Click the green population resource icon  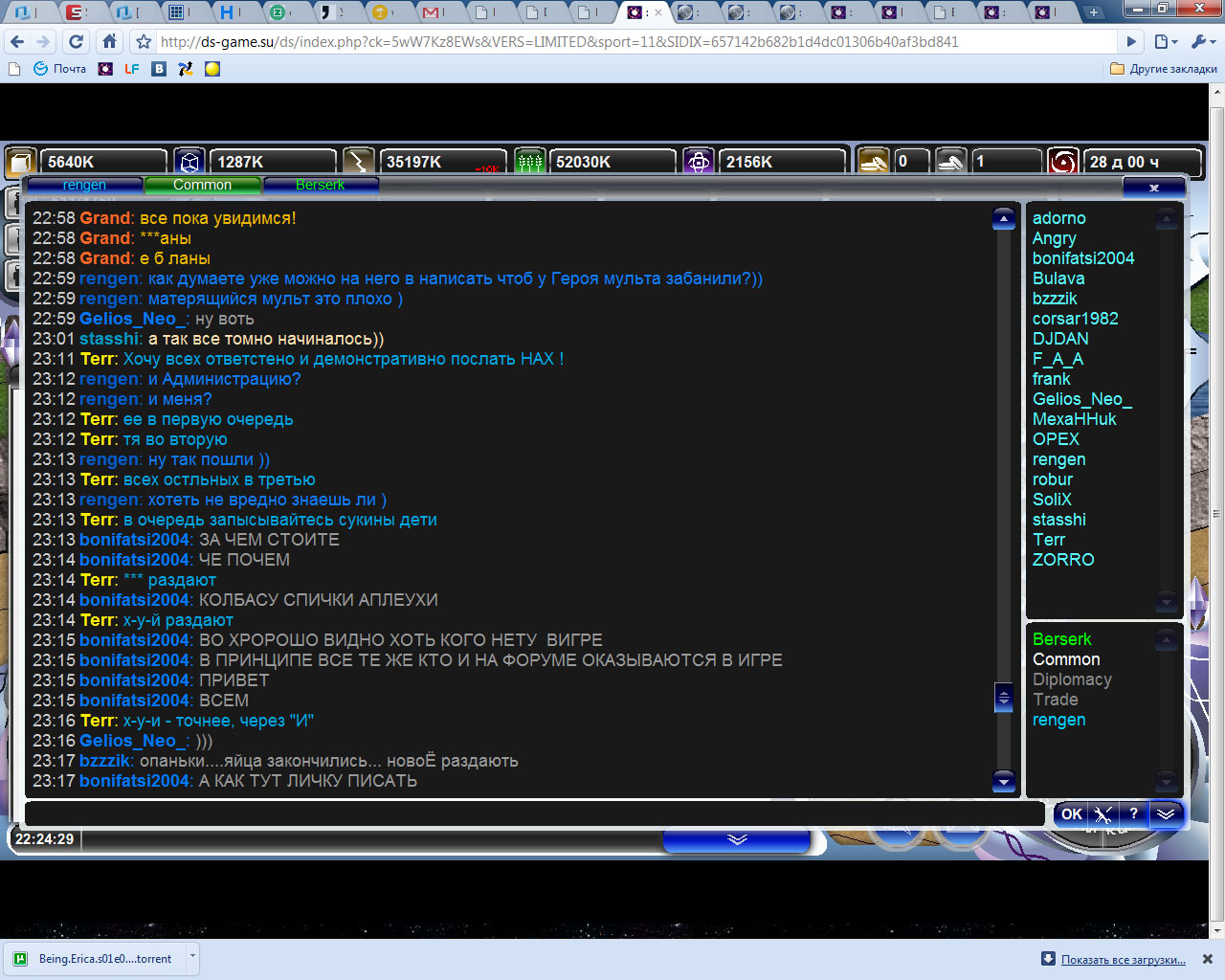(529, 162)
